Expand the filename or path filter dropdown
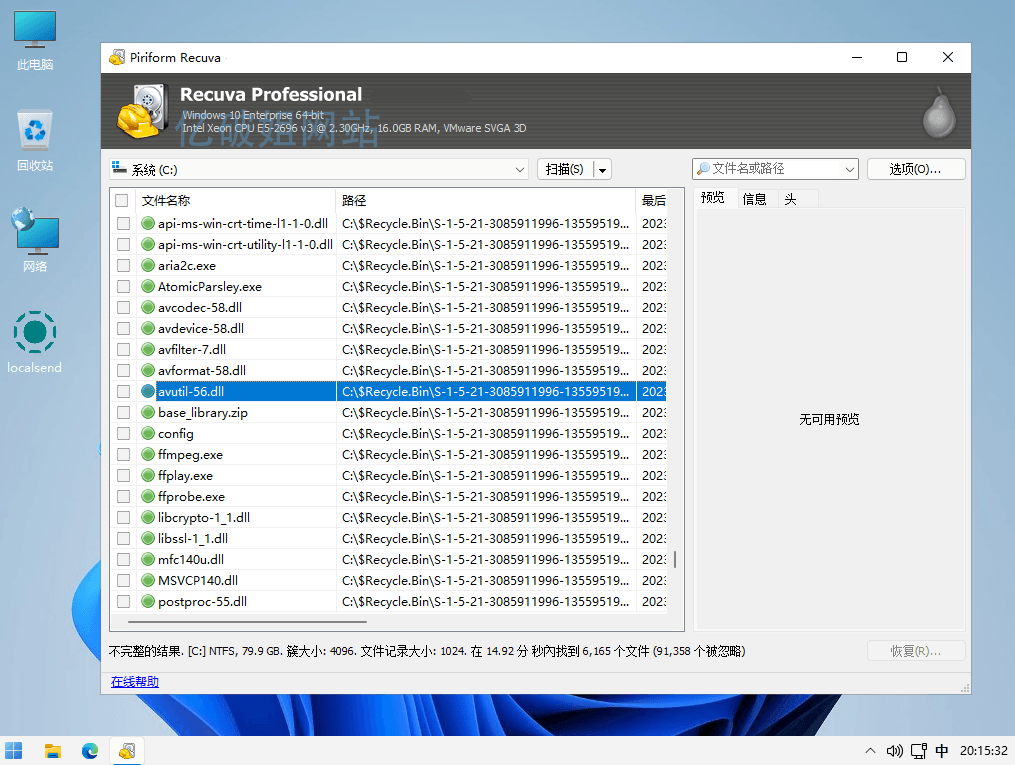This screenshot has height=765, width=1015. click(x=850, y=170)
